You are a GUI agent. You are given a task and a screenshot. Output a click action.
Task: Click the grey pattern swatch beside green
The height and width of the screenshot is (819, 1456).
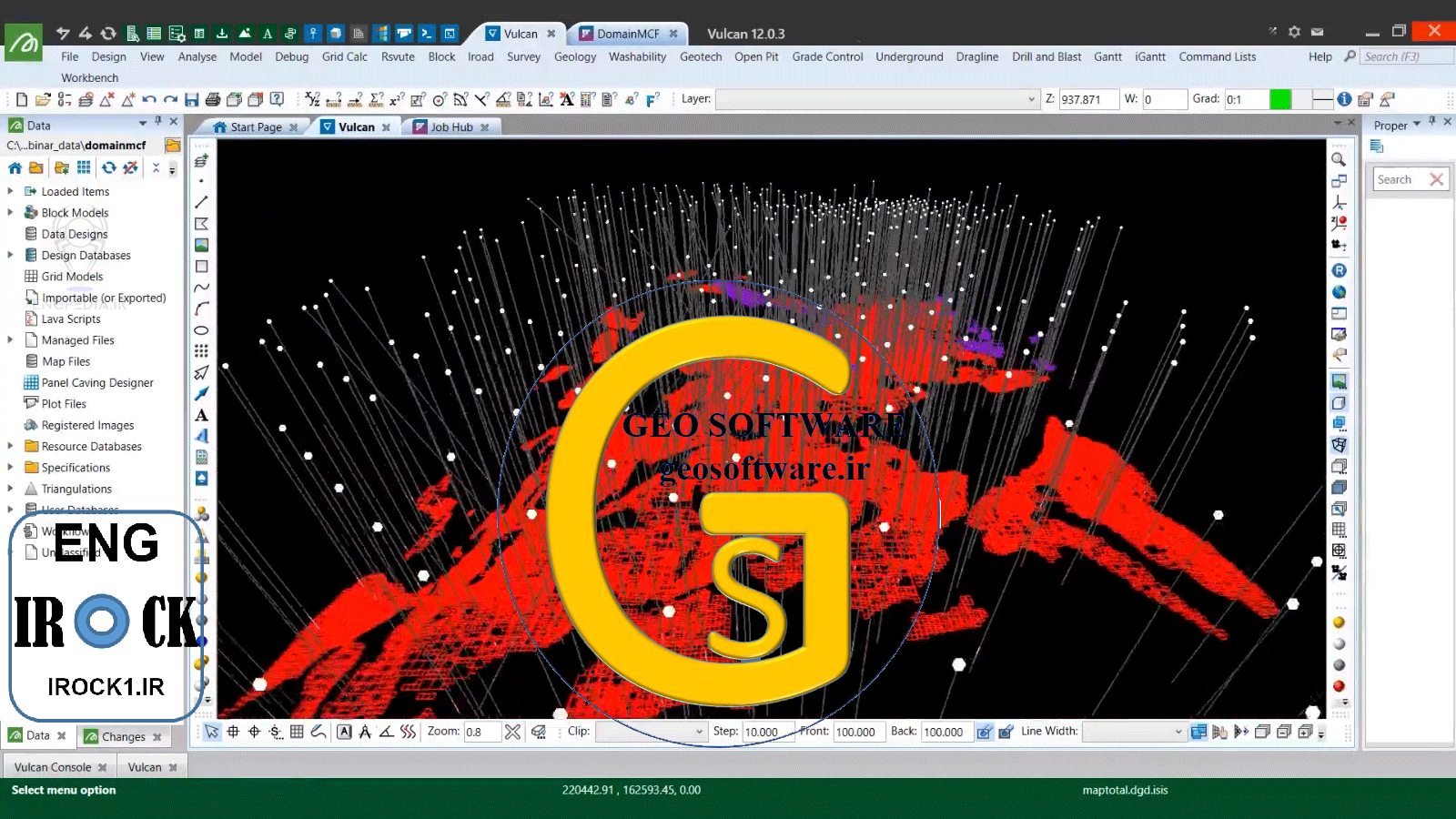[x=1301, y=99]
